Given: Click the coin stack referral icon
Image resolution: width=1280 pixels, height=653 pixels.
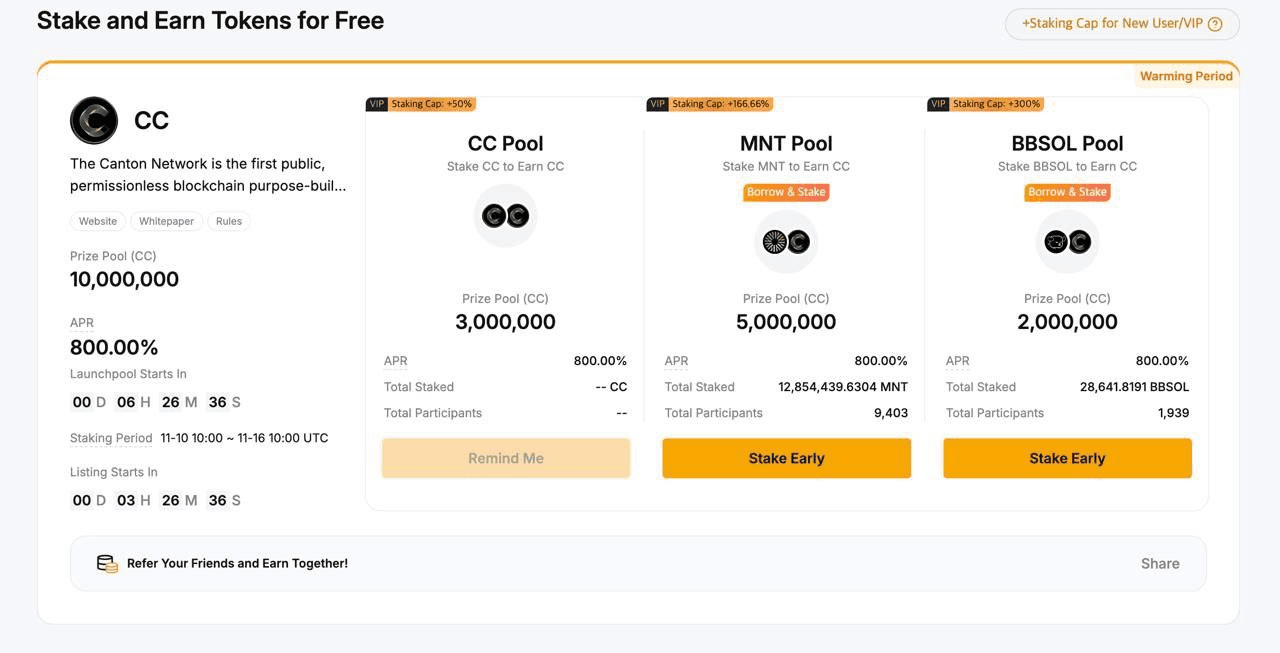Looking at the screenshot, I should (x=107, y=564).
